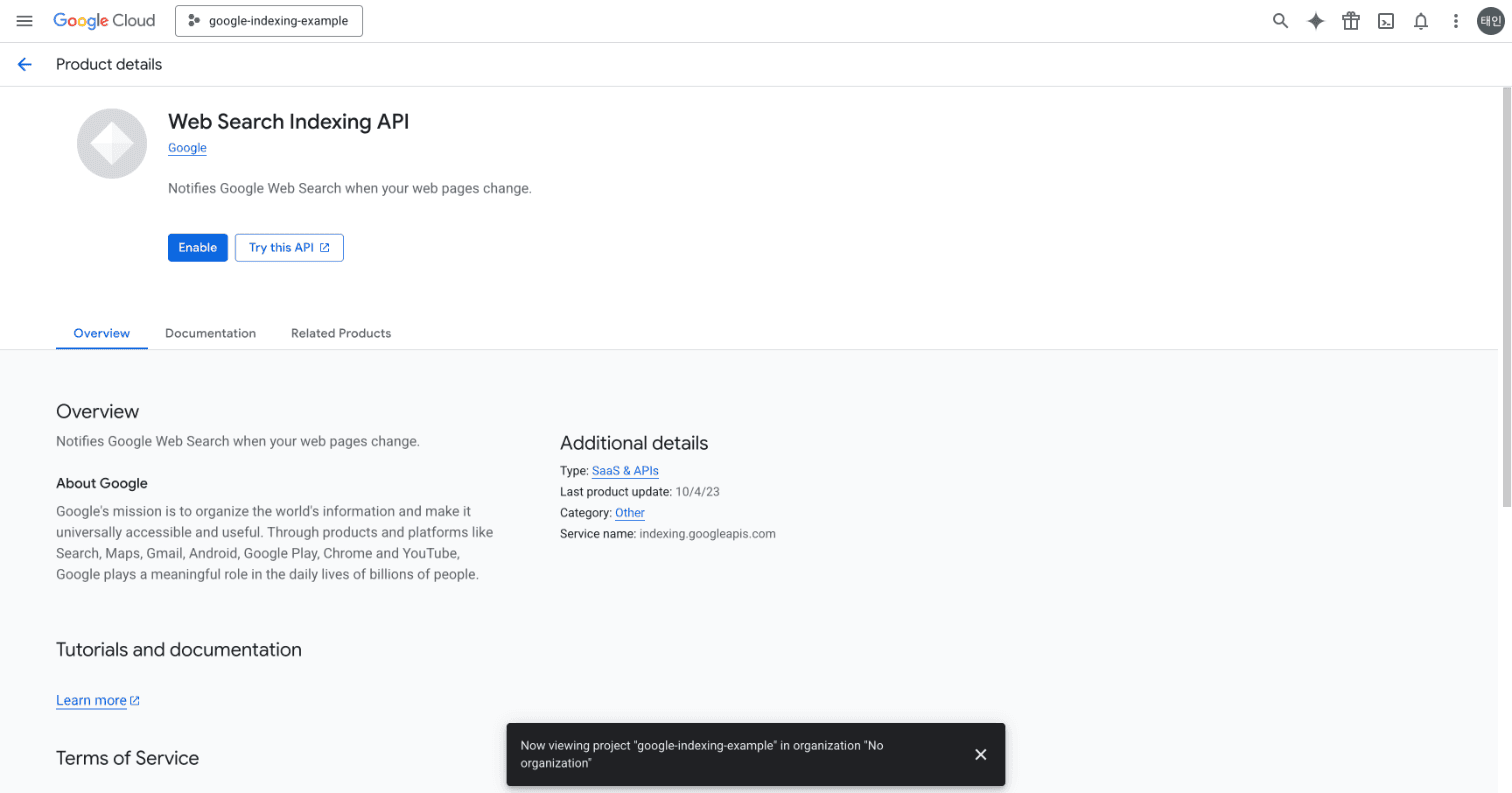Open the SaaS & APIs type link
This screenshot has width=1512, height=793.
click(625, 471)
